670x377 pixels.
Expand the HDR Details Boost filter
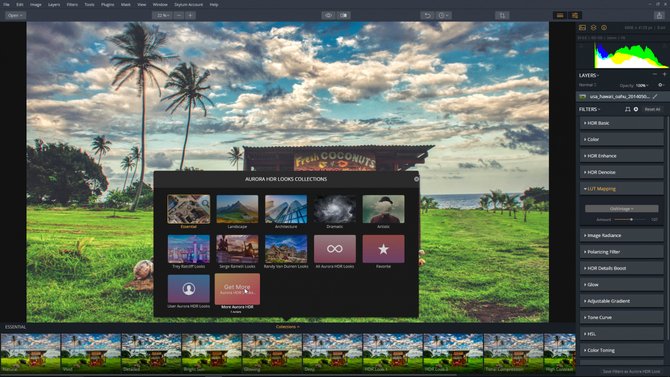pyautogui.click(x=621, y=268)
